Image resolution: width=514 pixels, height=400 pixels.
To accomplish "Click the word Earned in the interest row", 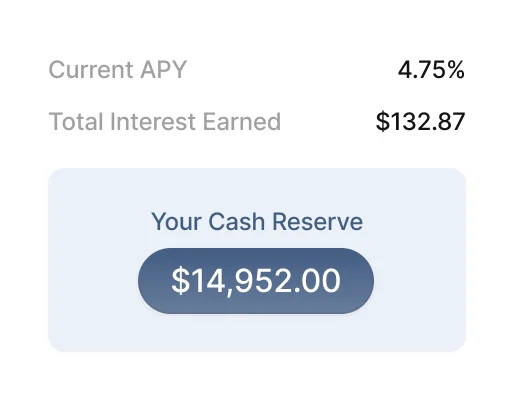I will (x=242, y=121).
